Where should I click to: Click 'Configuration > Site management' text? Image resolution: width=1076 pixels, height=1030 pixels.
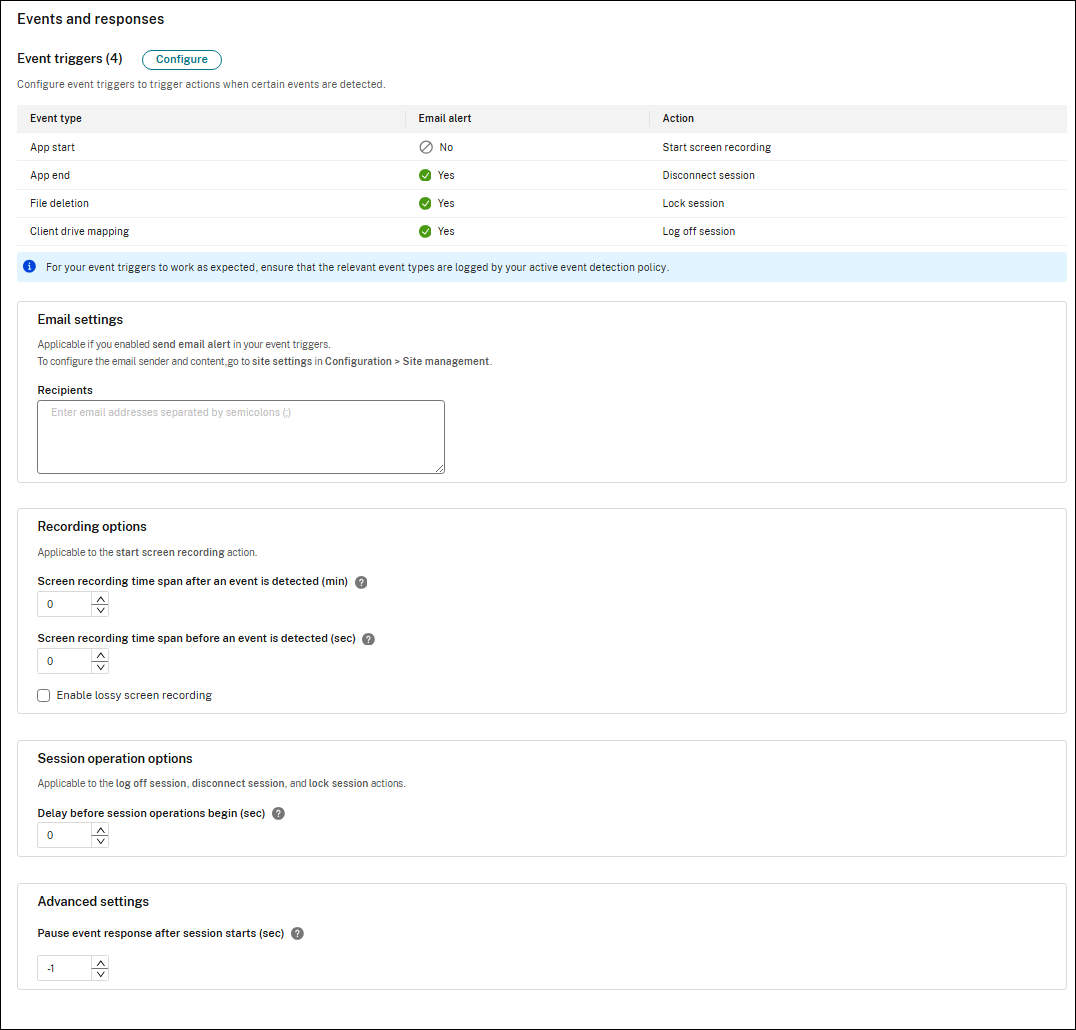(x=407, y=362)
